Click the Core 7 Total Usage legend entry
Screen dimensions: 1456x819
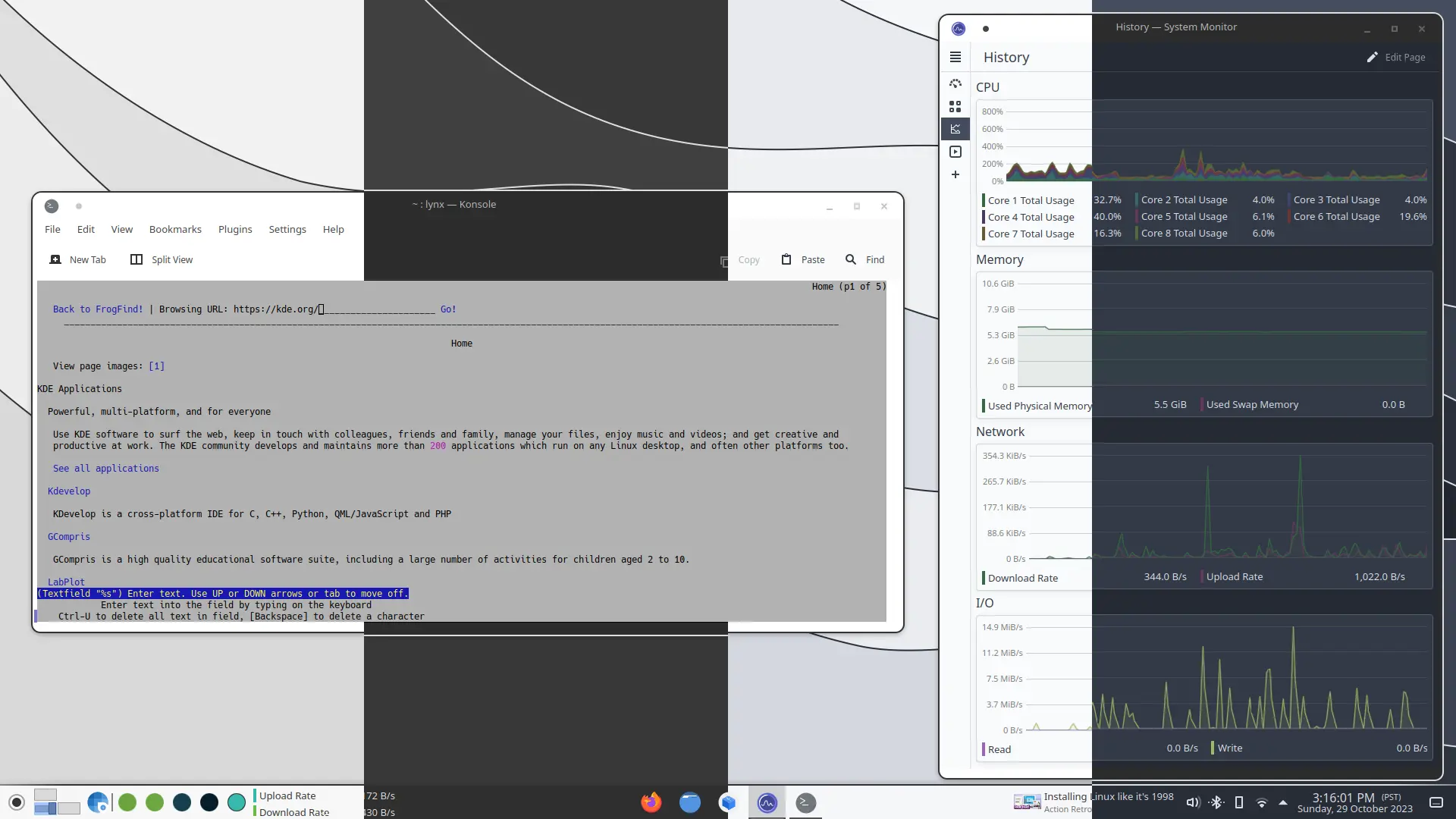1052,234
